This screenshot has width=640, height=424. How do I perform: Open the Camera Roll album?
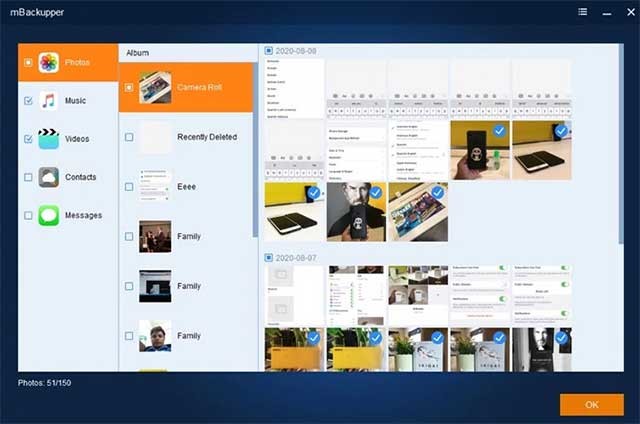[200, 87]
